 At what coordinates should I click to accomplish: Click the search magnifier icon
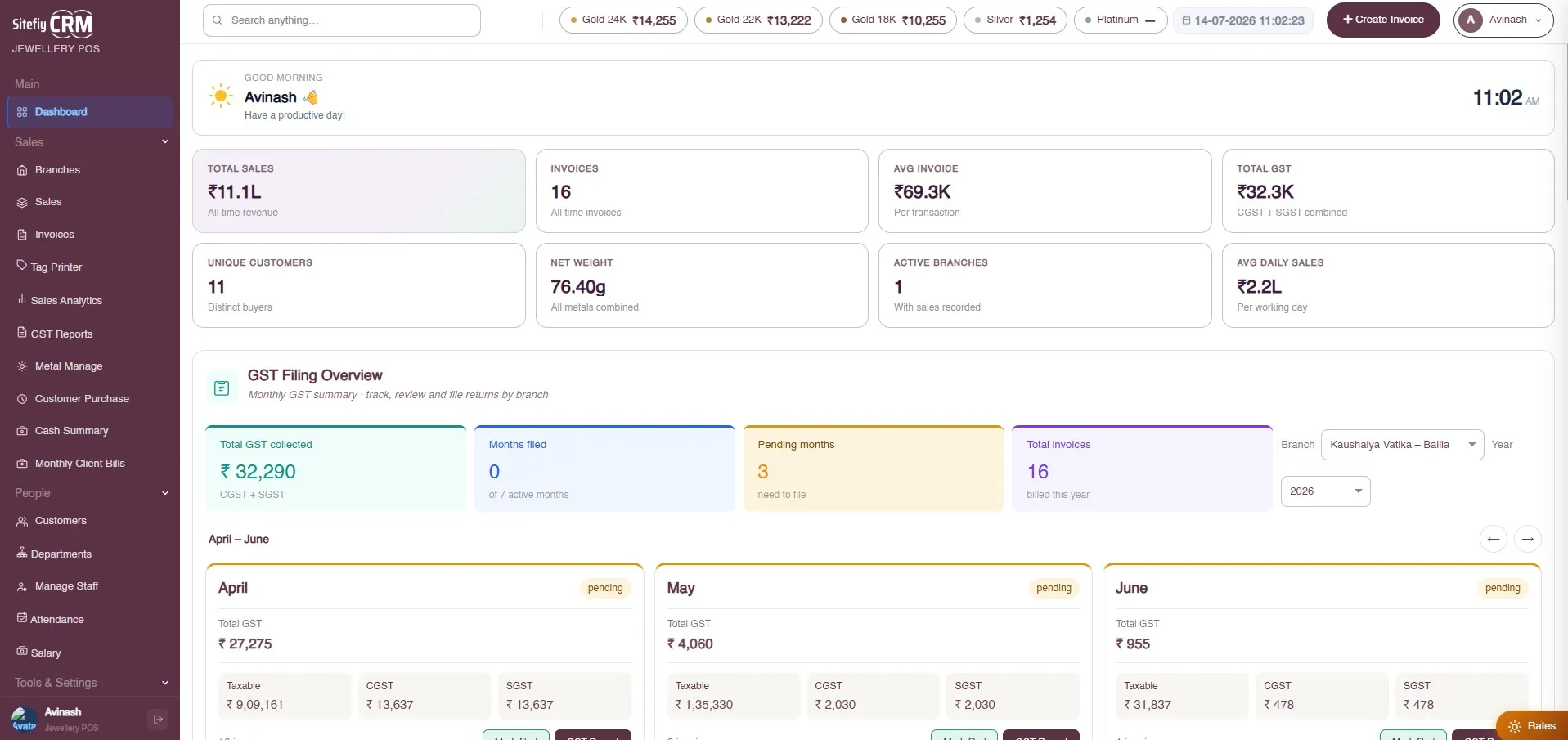217,20
